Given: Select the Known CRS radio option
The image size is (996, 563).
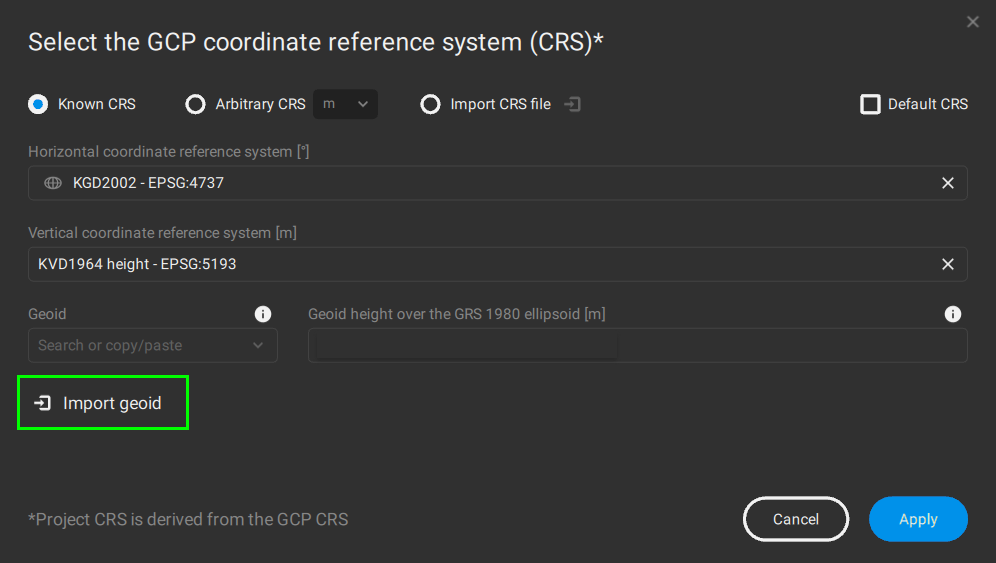Looking at the screenshot, I should point(38,104).
